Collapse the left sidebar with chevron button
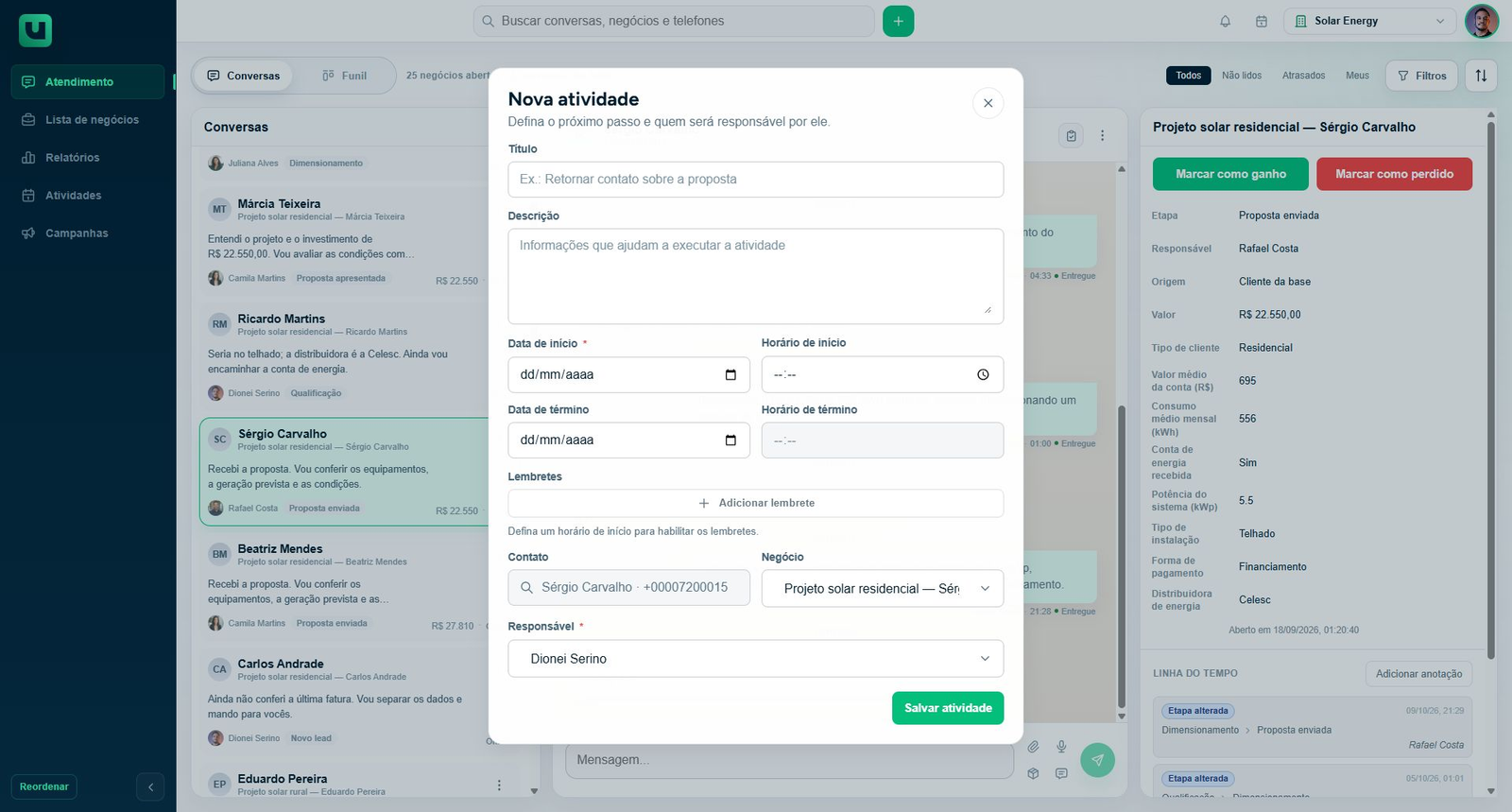The image size is (1512, 812). coord(150,786)
